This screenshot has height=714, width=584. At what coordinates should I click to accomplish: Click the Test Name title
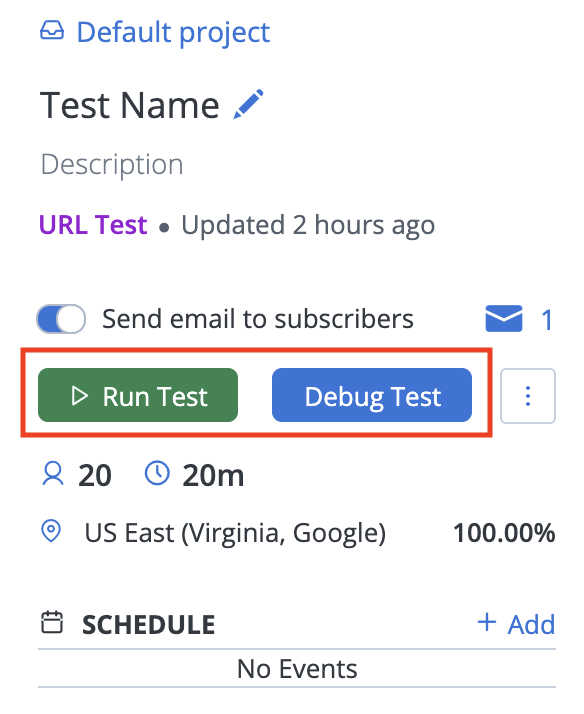pos(130,105)
